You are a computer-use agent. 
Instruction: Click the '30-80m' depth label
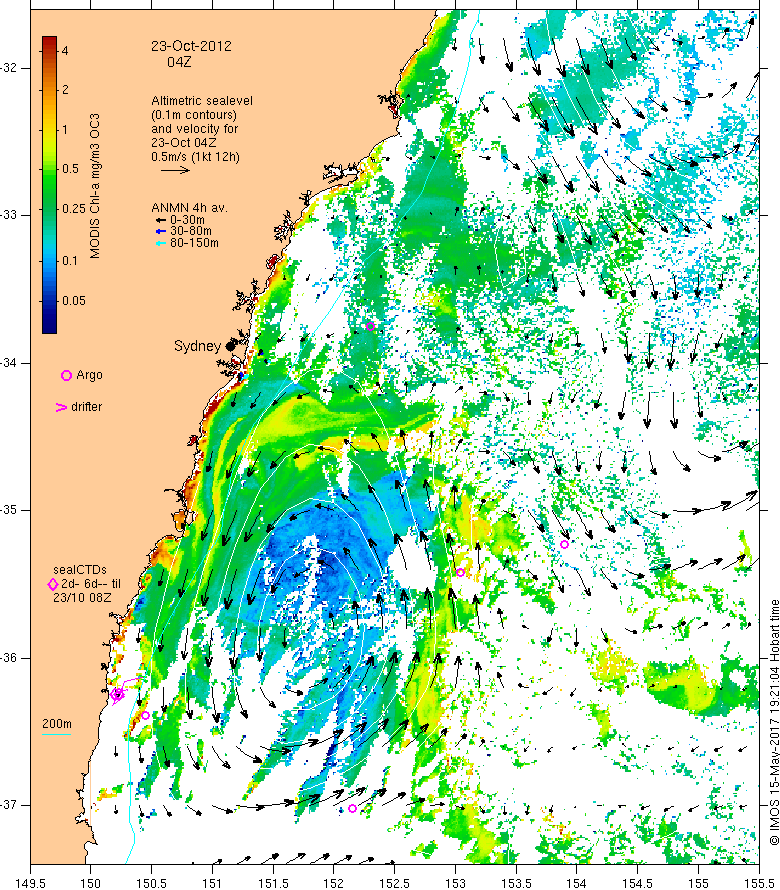[x=191, y=231]
